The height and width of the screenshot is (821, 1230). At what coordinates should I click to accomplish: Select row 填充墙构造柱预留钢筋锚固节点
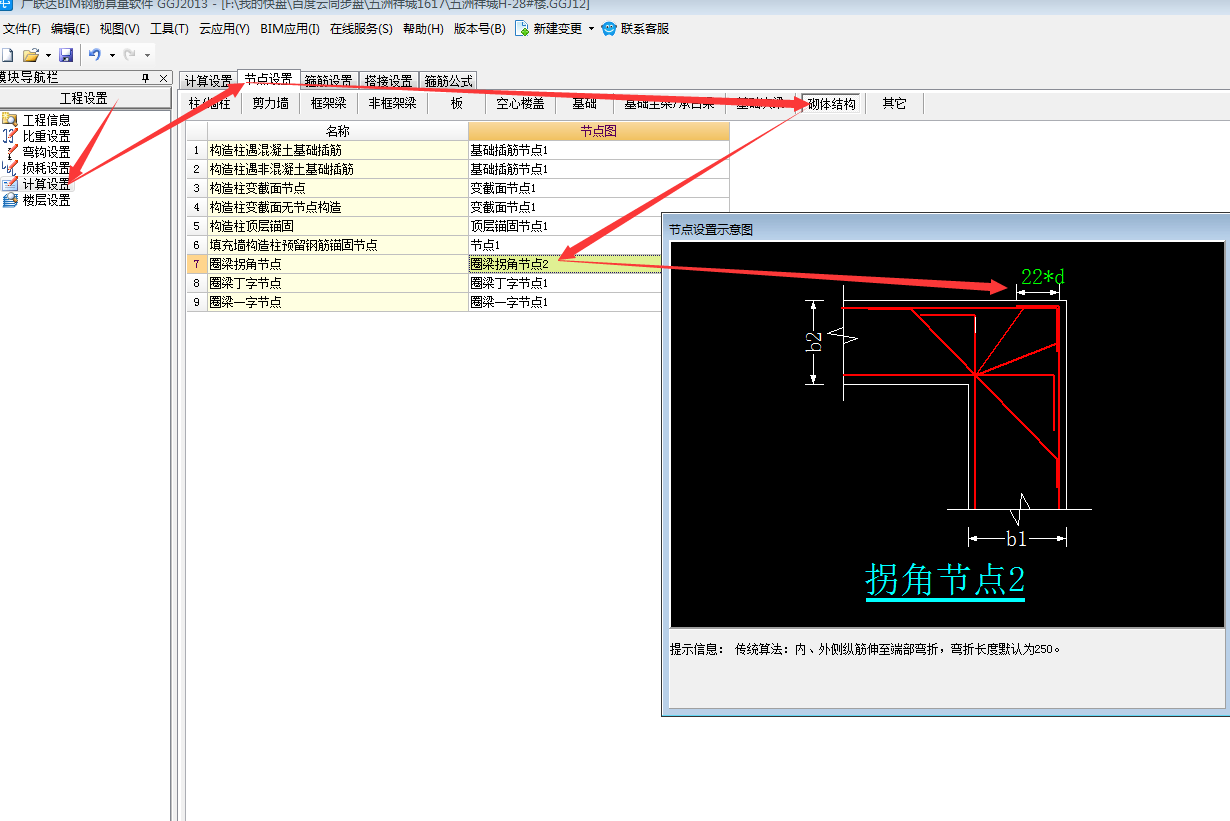(x=337, y=245)
